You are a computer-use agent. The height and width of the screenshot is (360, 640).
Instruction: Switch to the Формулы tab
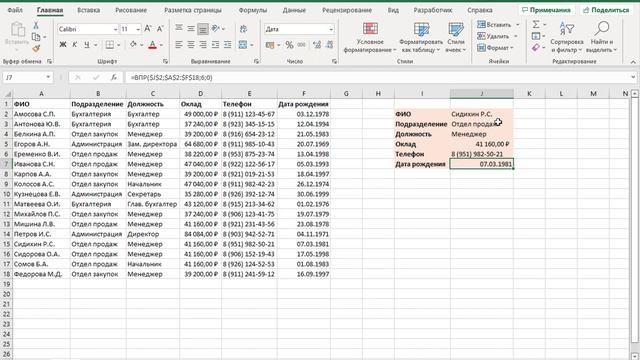coord(253,10)
